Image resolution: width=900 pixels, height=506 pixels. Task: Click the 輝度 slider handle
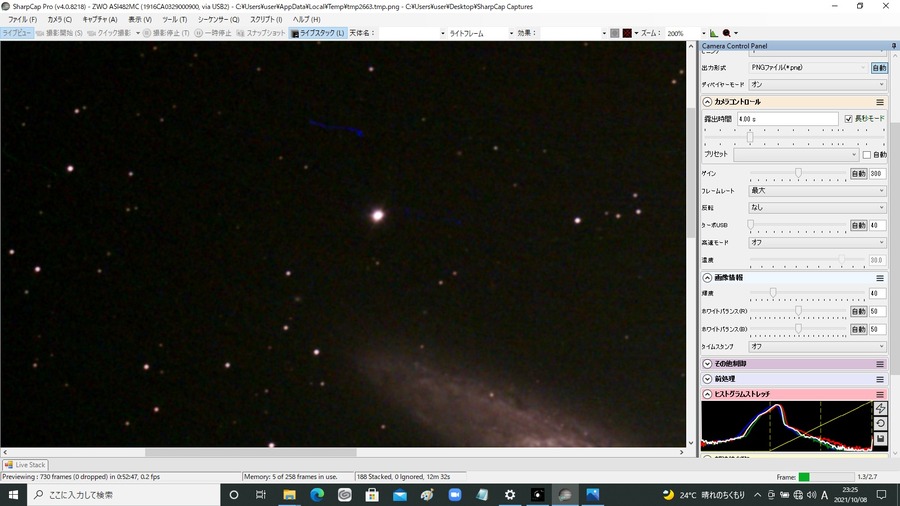(773, 293)
